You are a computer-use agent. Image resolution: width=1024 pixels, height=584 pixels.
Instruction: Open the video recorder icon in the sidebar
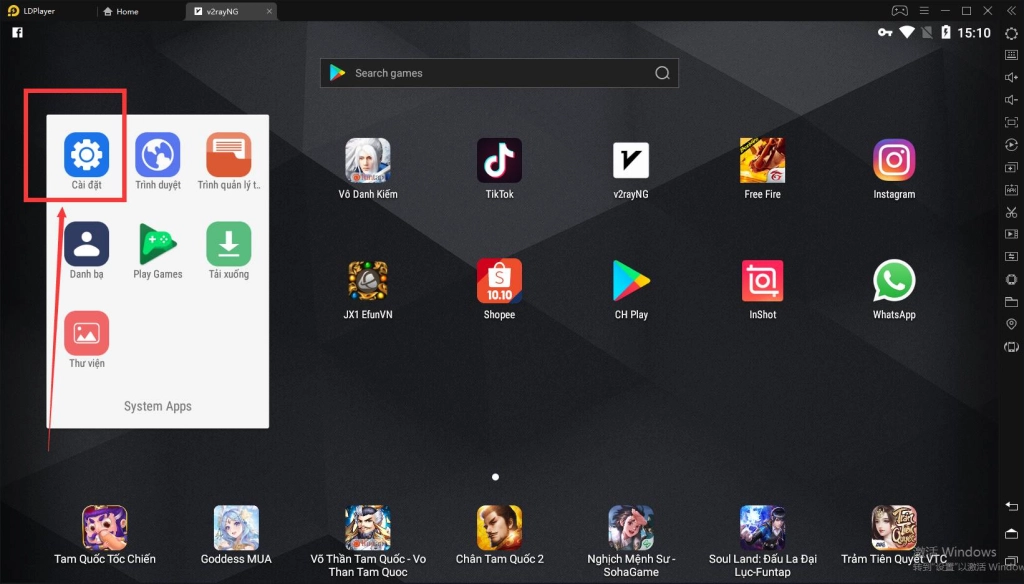click(x=1010, y=233)
